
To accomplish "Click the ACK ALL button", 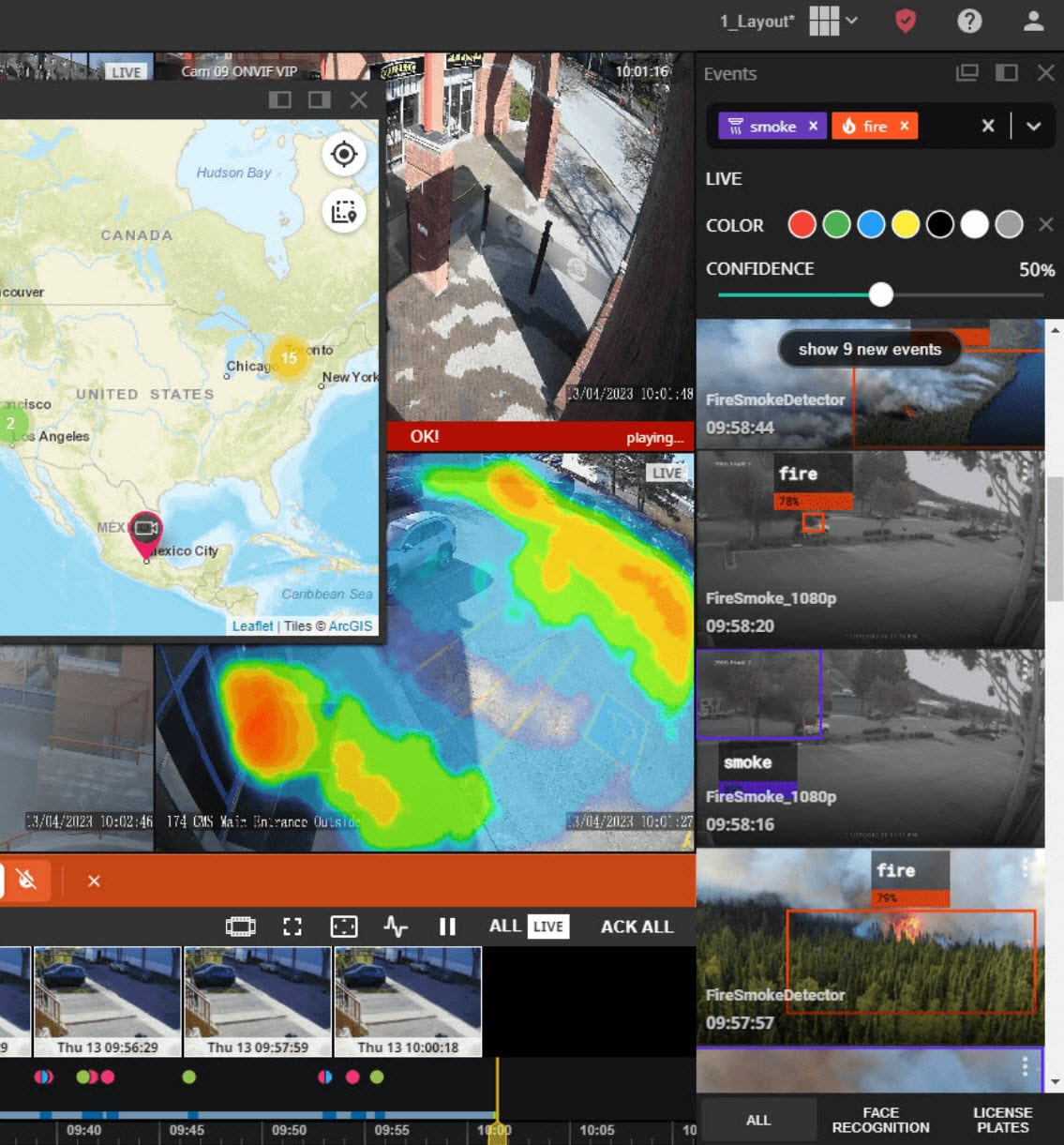I will (x=637, y=927).
